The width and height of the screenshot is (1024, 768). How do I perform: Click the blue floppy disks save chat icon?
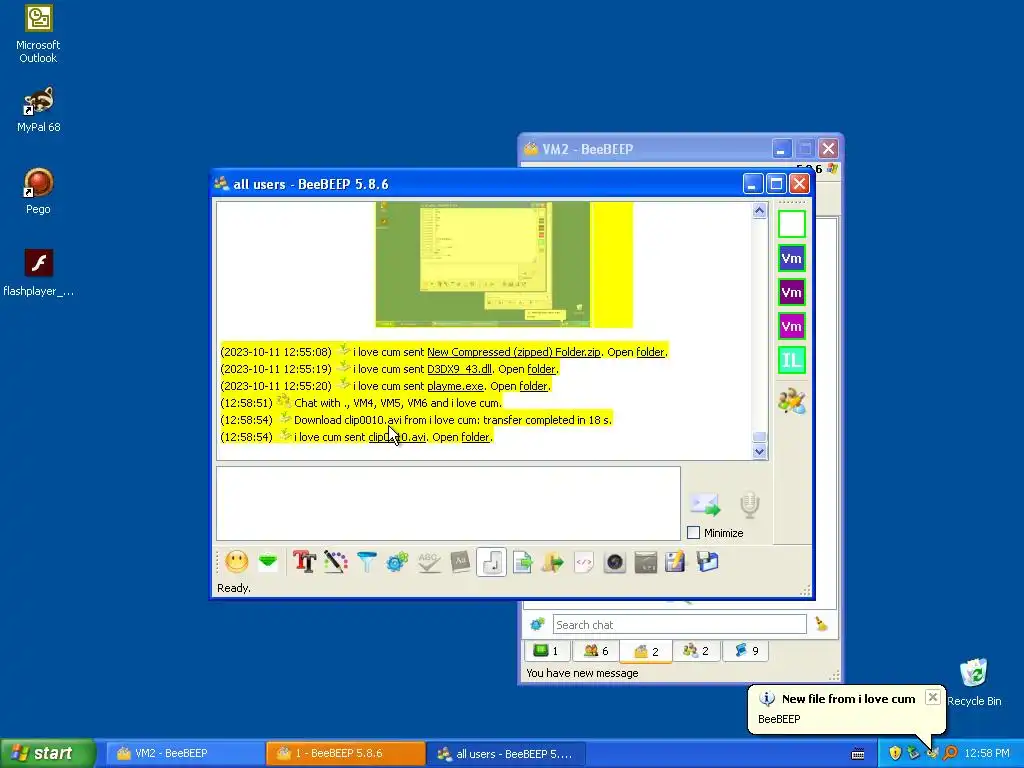coord(707,562)
